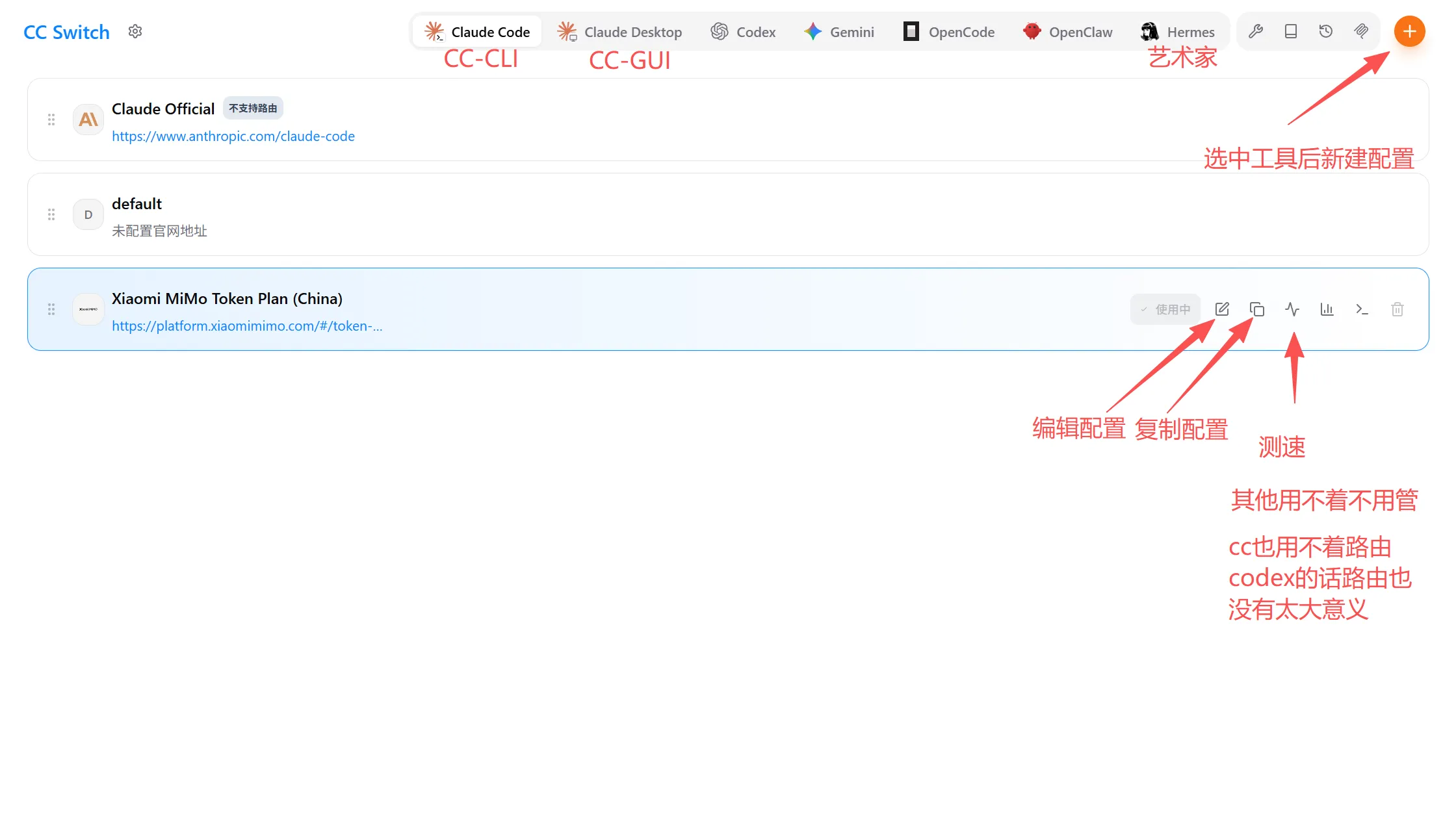Screen dimensions: 1456x840
Task: Click the Xiaomi MiMo row drag handle
Action: click(51, 309)
